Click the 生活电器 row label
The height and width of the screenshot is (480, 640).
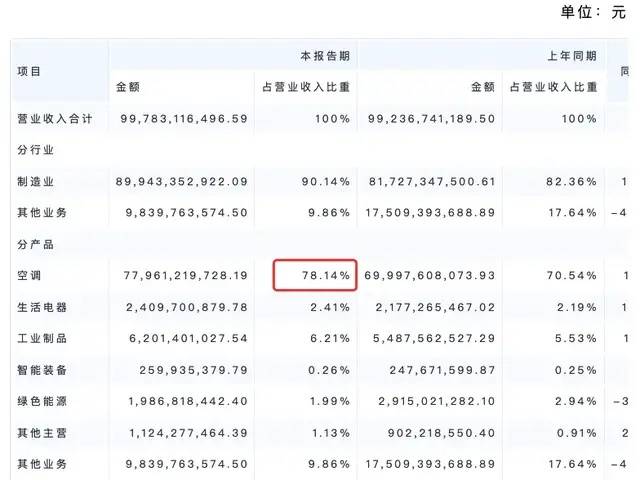(x=42, y=307)
